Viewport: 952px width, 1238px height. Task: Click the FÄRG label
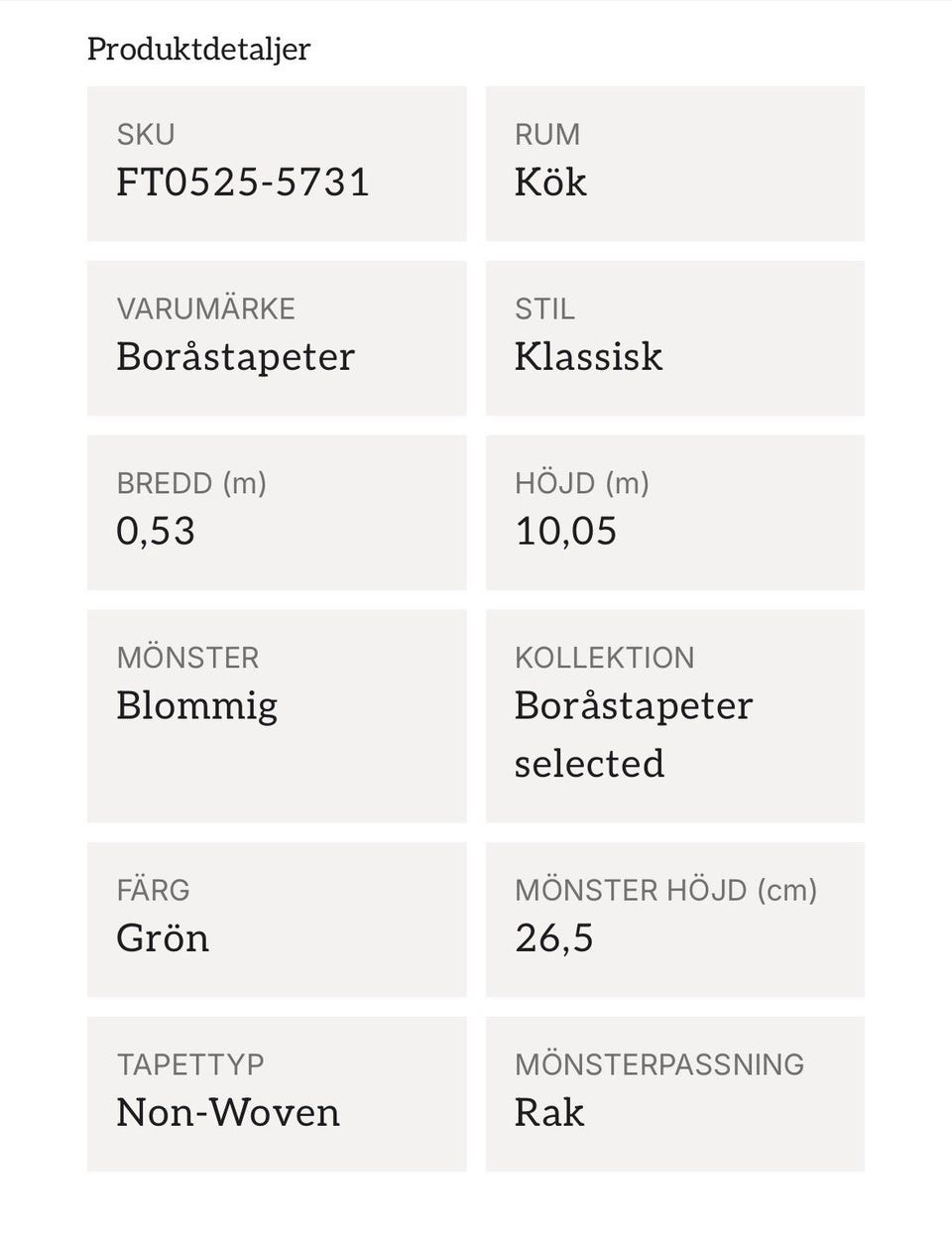coord(153,890)
